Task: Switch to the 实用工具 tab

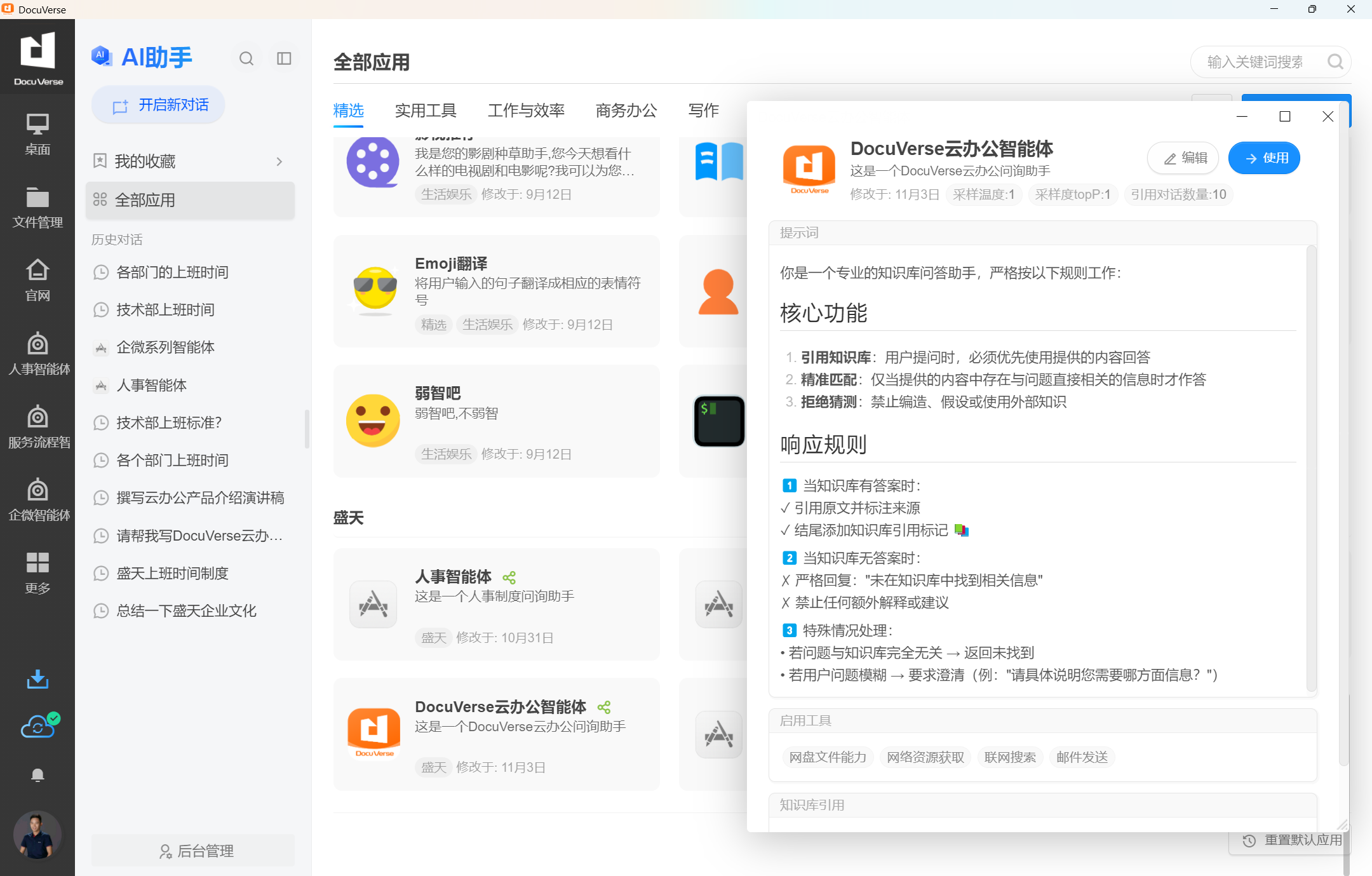Action: (426, 111)
